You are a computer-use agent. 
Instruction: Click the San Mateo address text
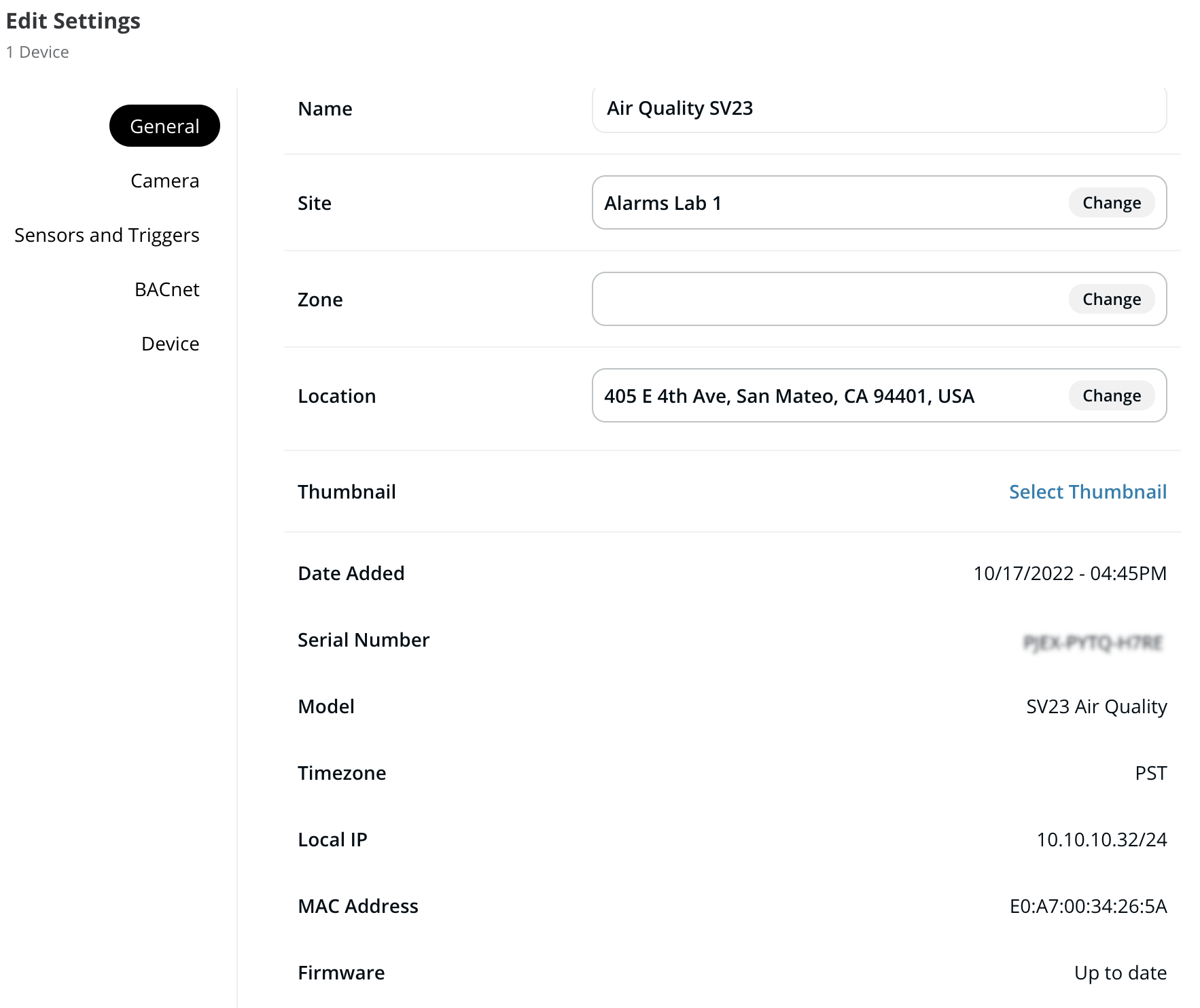(789, 396)
